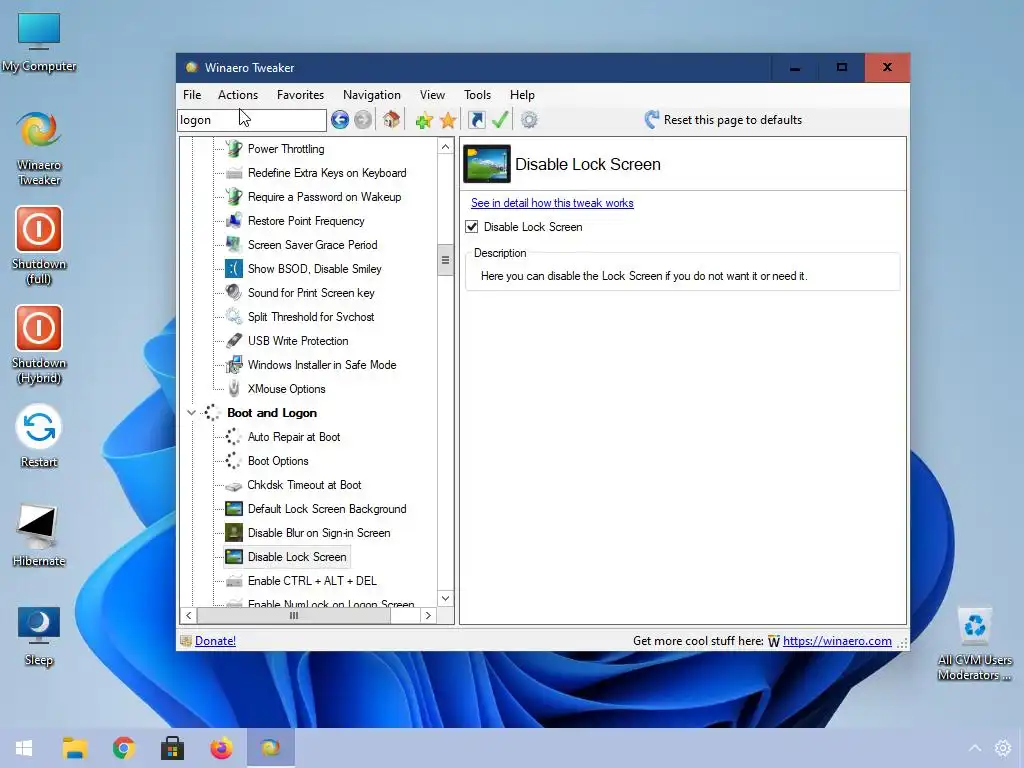1024x768 pixels.
Task: Add this tweak to bookmarks with green plus star
Action: point(424,120)
